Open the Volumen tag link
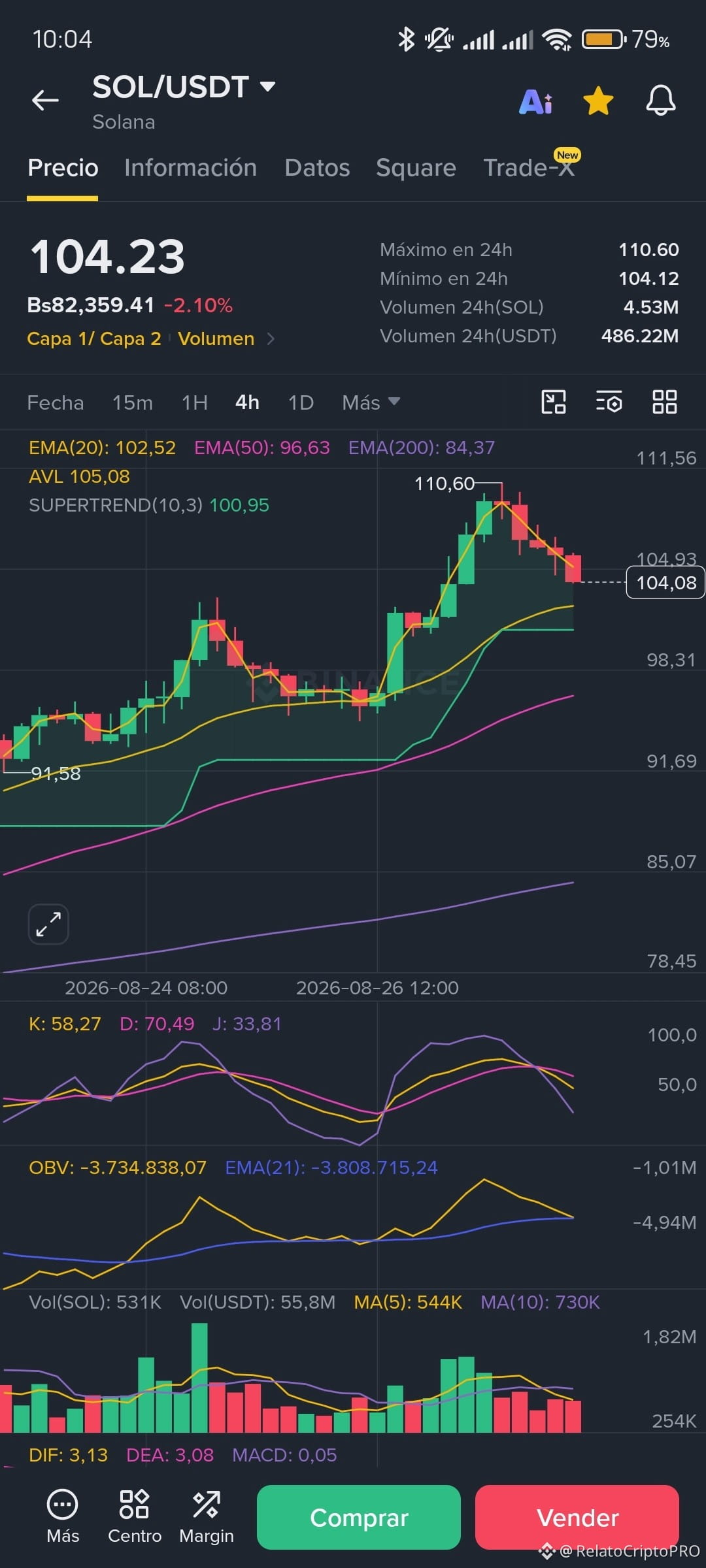The width and height of the screenshot is (706, 1568). point(216,338)
